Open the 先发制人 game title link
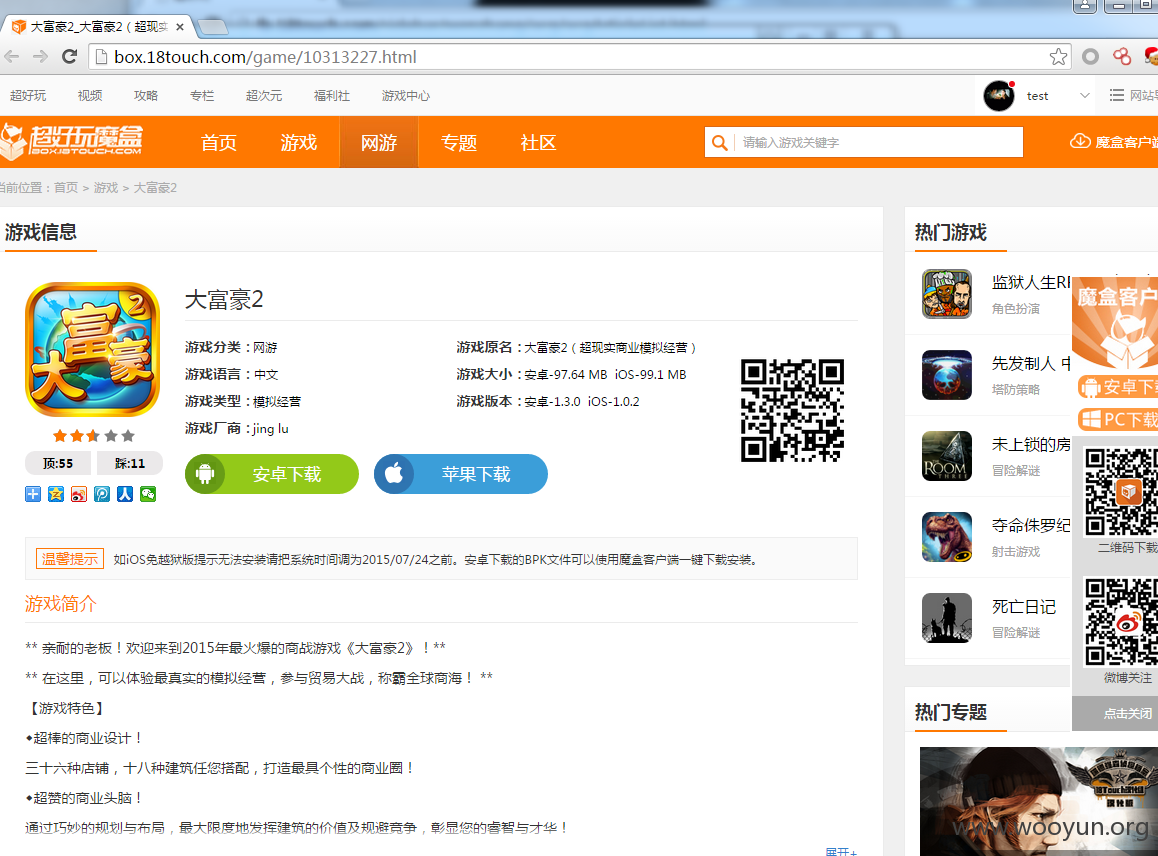 [x=1031, y=363]
